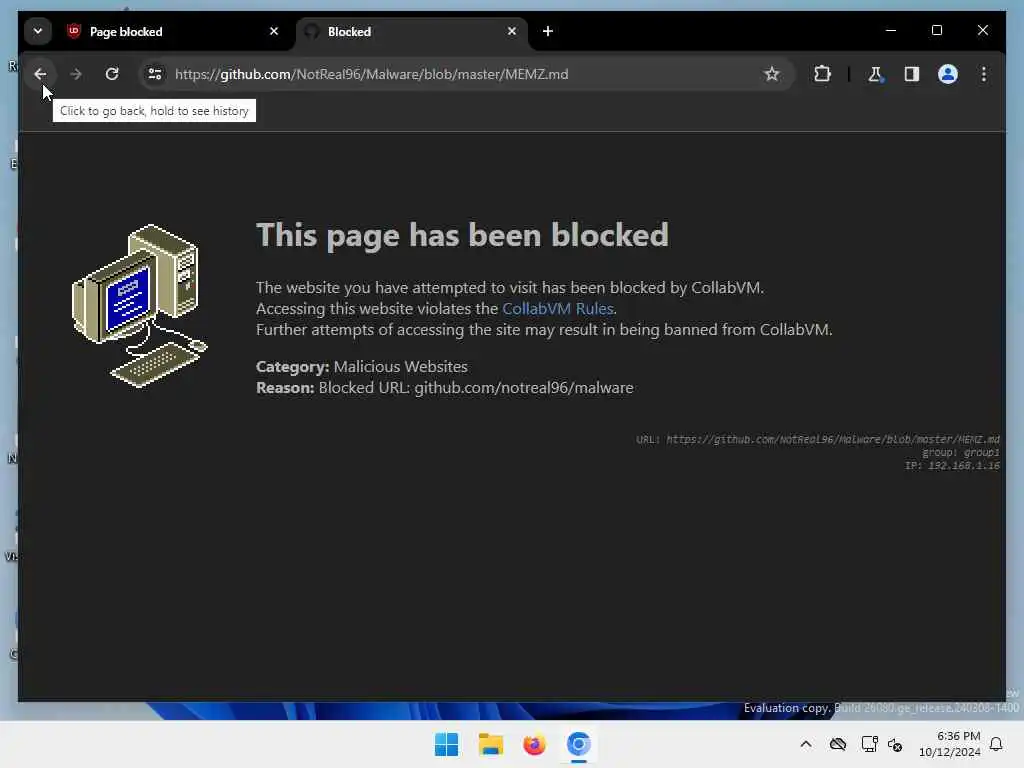The width and height of the screenshot is (1024, 768).
Task: Click the muted volume tray icon
Action: [895, 744]
